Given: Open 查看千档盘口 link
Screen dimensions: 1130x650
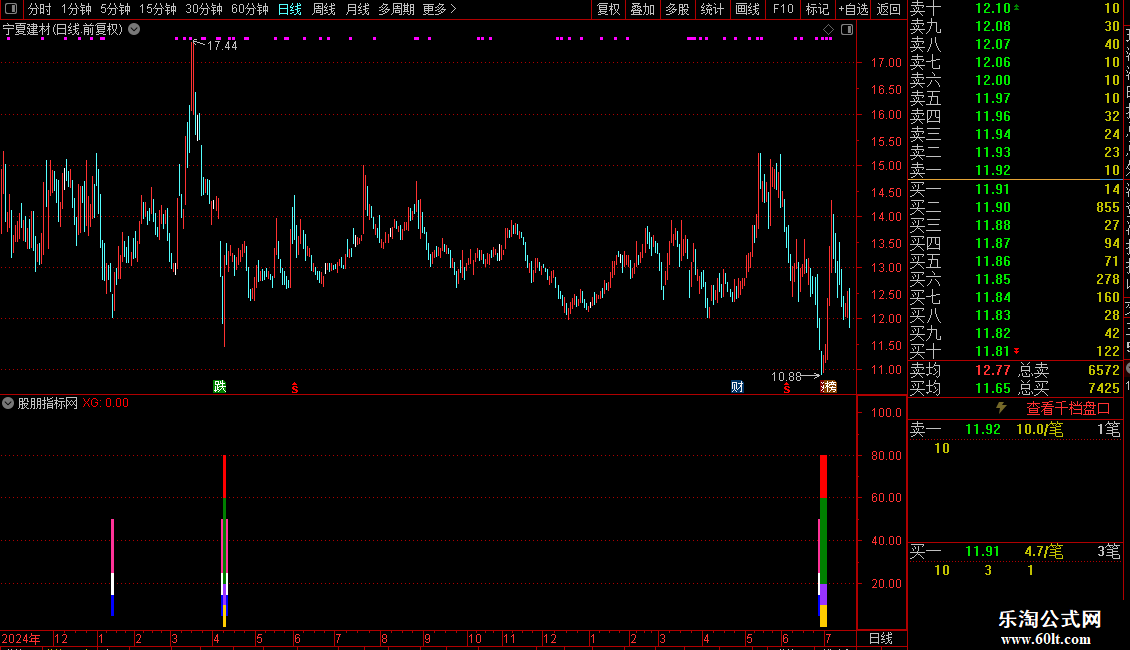Looking at the screenshot, I should [x=1068, y=409].
